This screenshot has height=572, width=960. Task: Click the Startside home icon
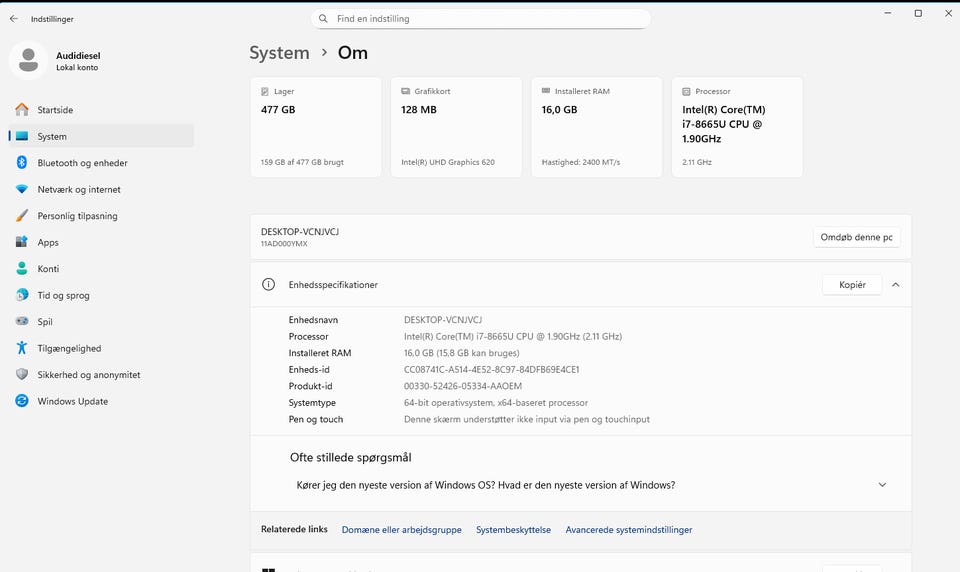point(21,110)
